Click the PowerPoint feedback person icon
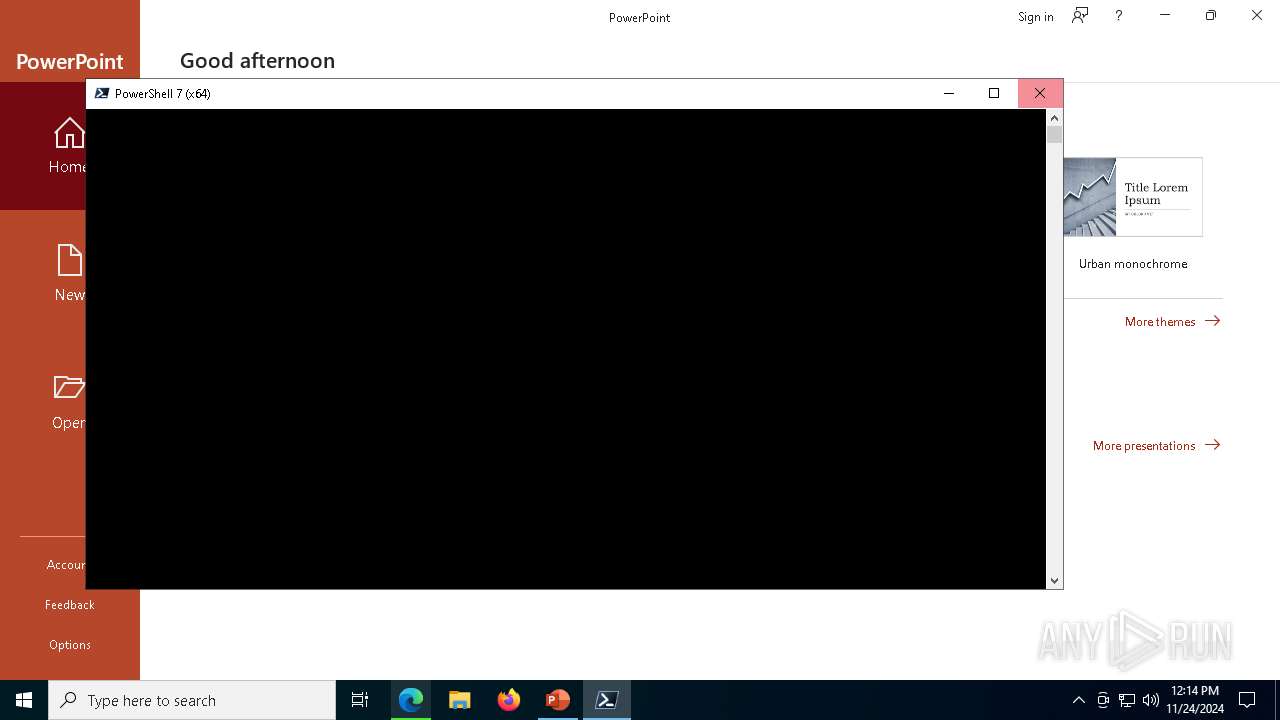This screenshot has width=1280, height=720. 1080,15
